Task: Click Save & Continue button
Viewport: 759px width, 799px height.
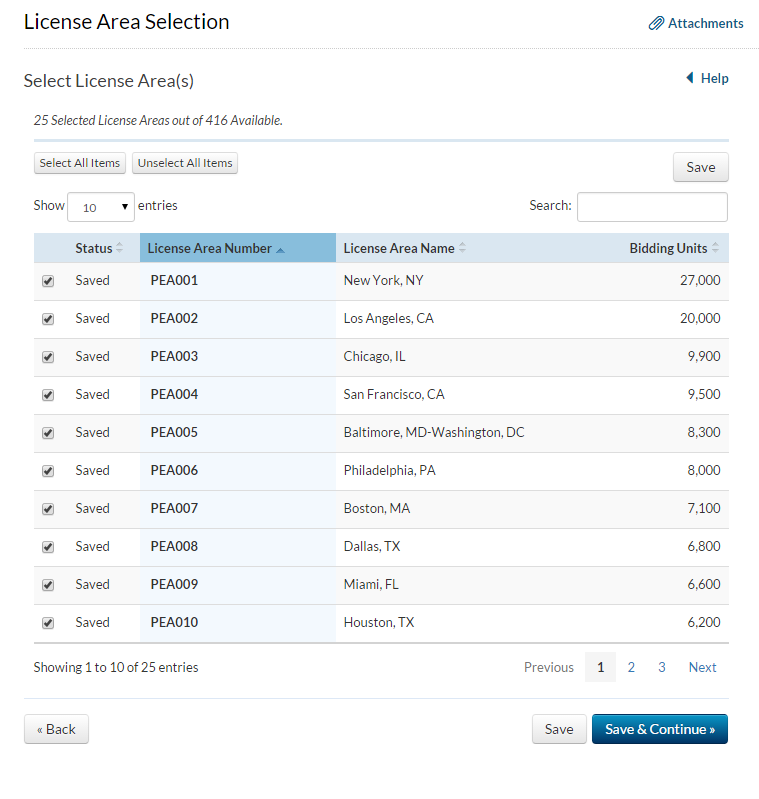Action: pyautogui.click(x=659, y=729)
